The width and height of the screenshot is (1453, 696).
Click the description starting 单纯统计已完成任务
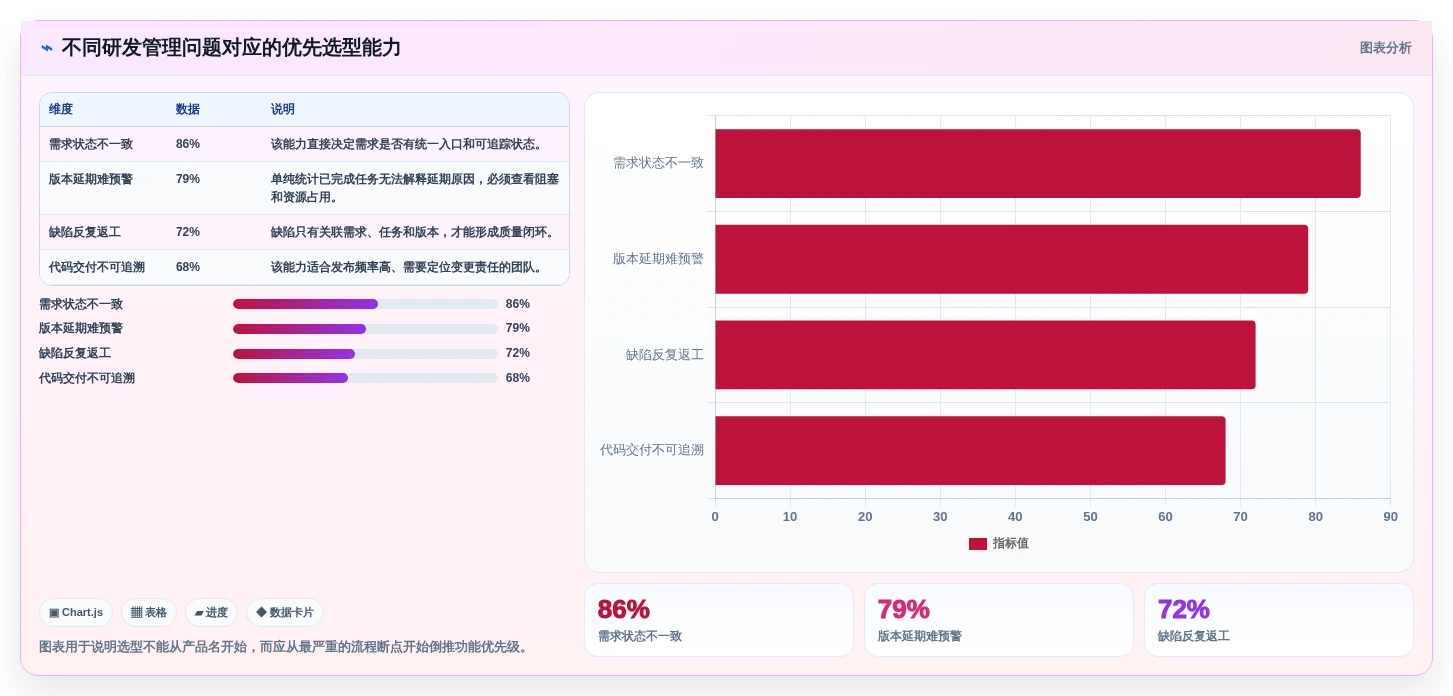[415, 188]
